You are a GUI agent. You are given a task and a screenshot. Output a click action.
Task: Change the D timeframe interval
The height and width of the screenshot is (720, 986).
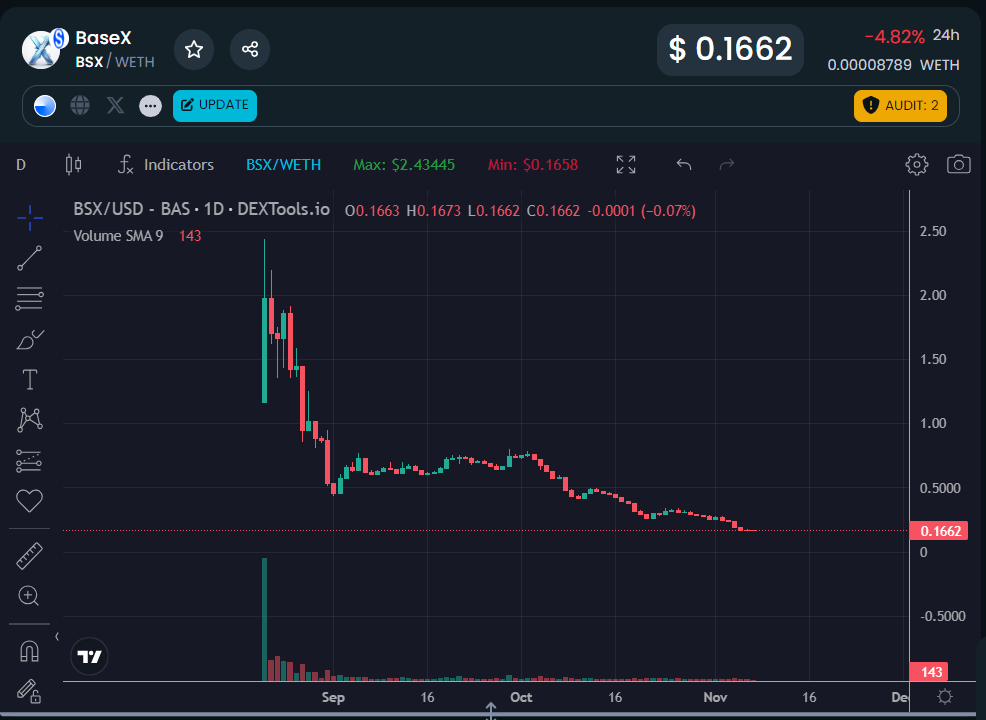coord(21,165)
